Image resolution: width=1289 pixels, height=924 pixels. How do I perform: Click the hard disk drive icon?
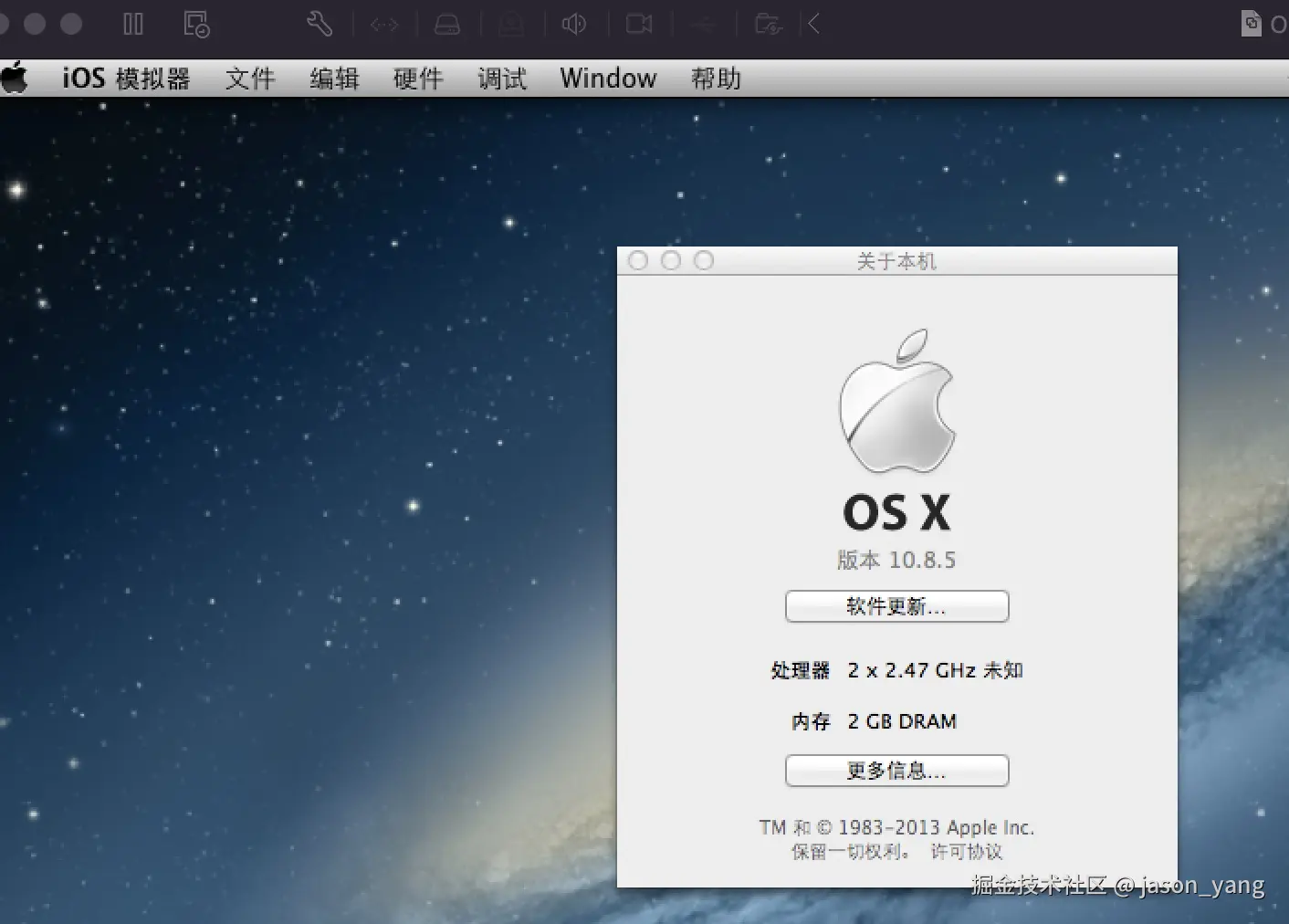(x=447, y=25)
